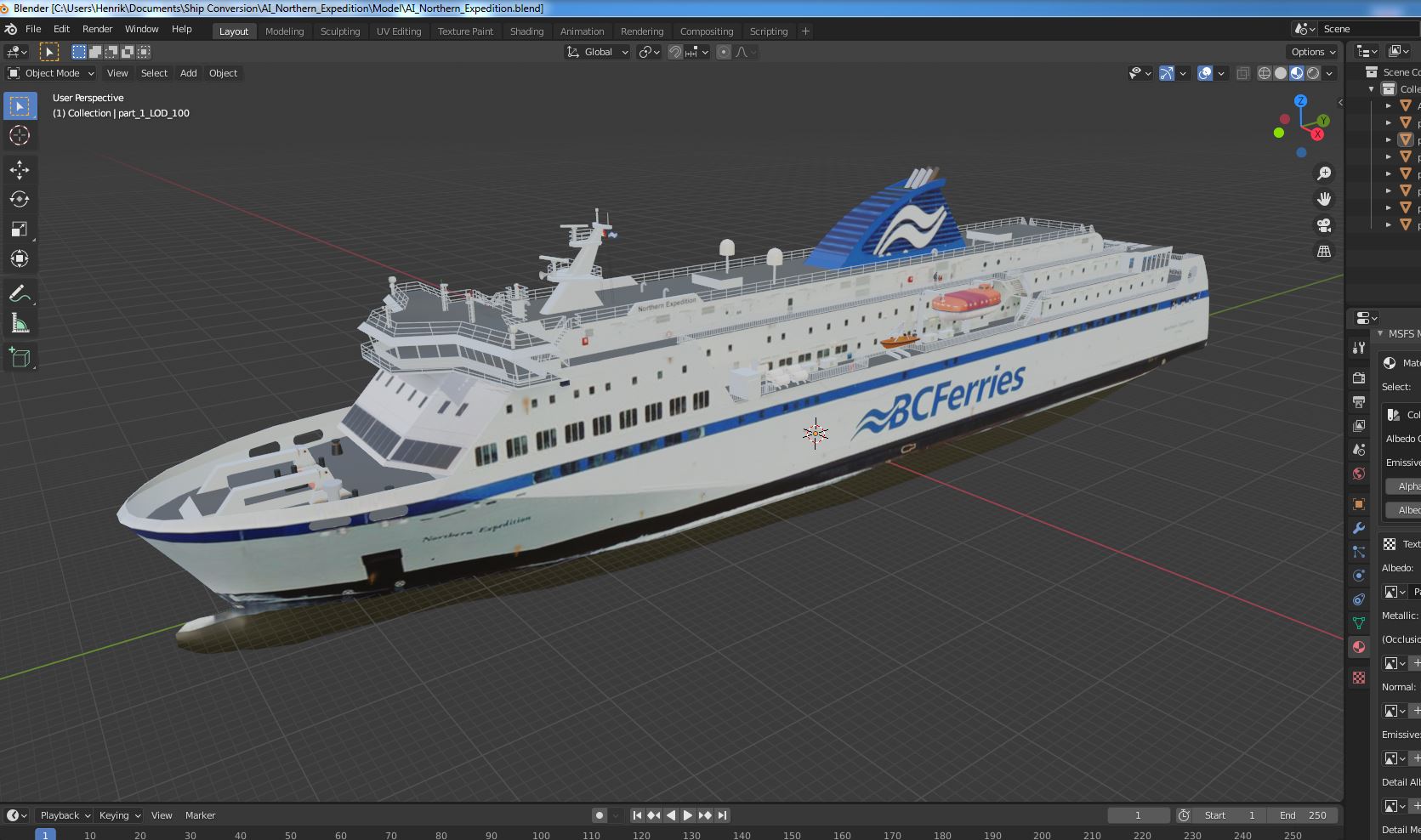This screenshot has height=840, width=1421.
Task: Switch to the Shading workspace tab
Action: point(526,31)
